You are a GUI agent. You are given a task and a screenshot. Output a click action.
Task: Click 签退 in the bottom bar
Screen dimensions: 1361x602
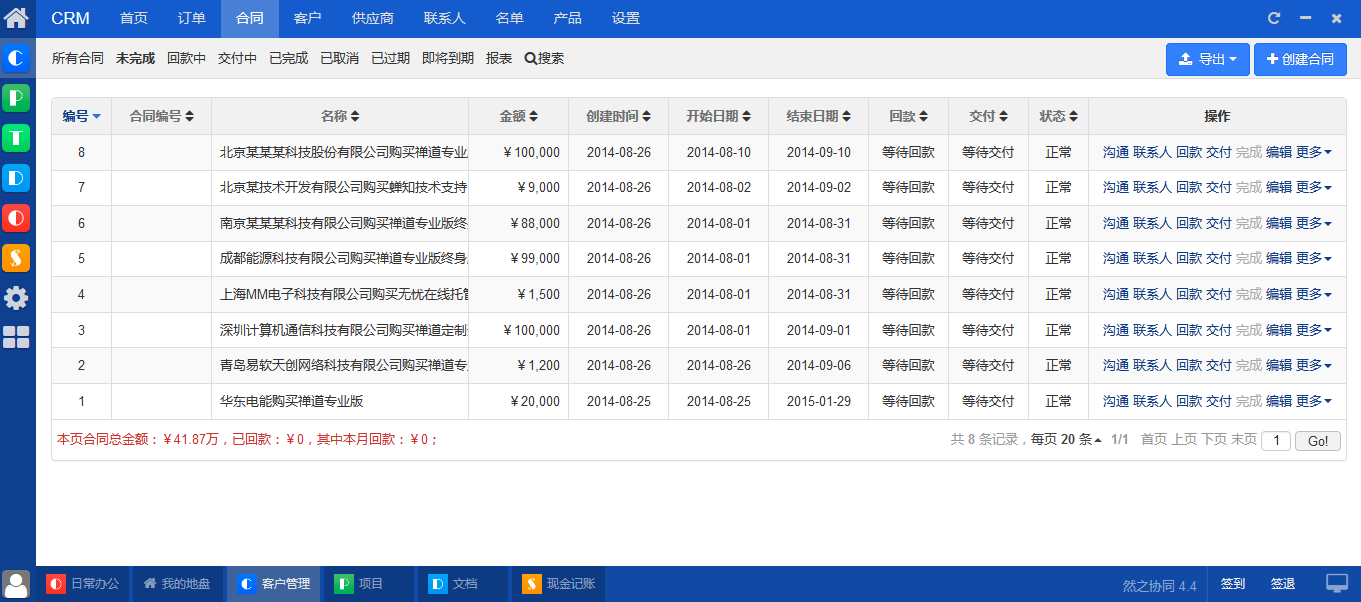point(1283,584)
